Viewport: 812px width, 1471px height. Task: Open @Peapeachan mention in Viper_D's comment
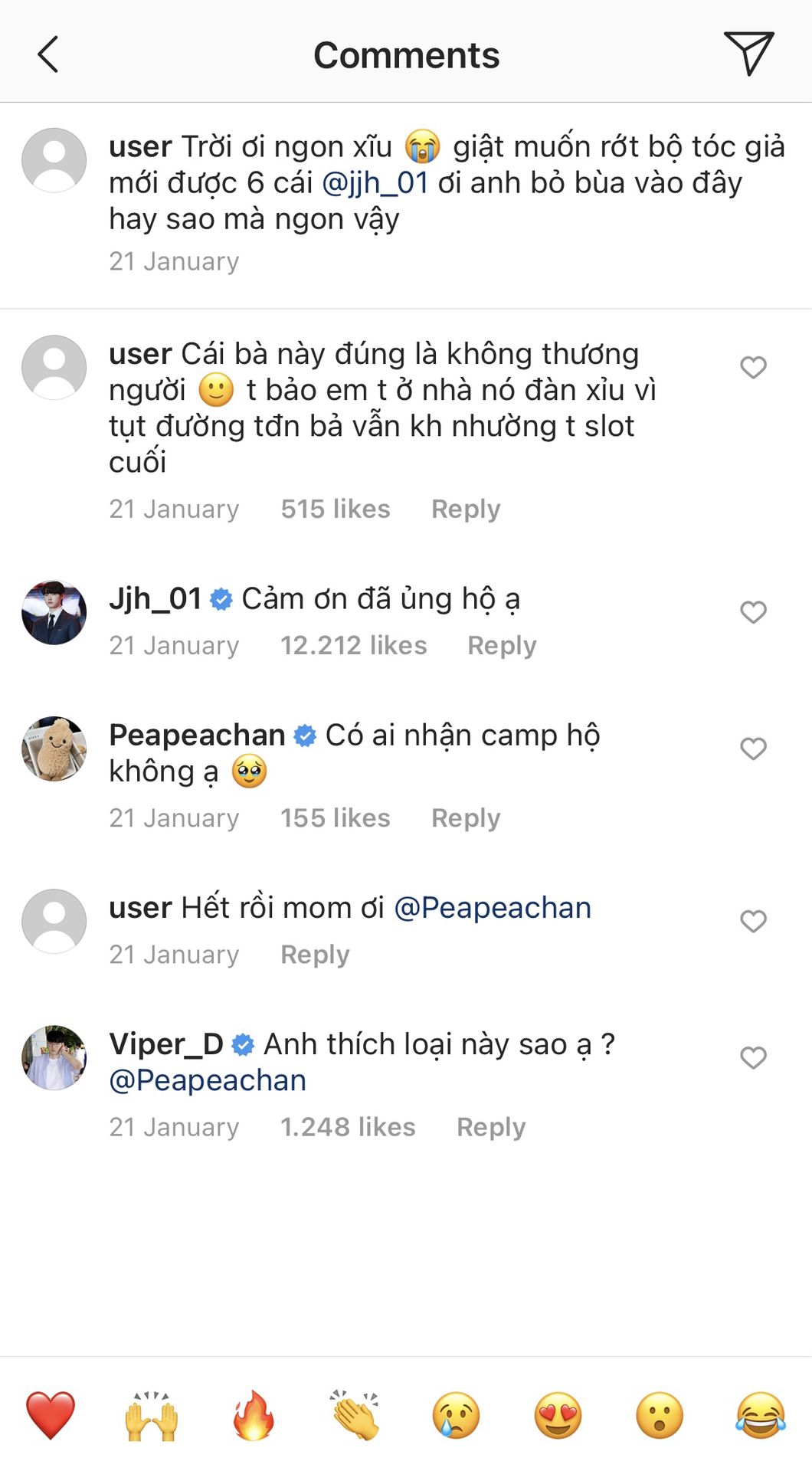pos(208,1080)
